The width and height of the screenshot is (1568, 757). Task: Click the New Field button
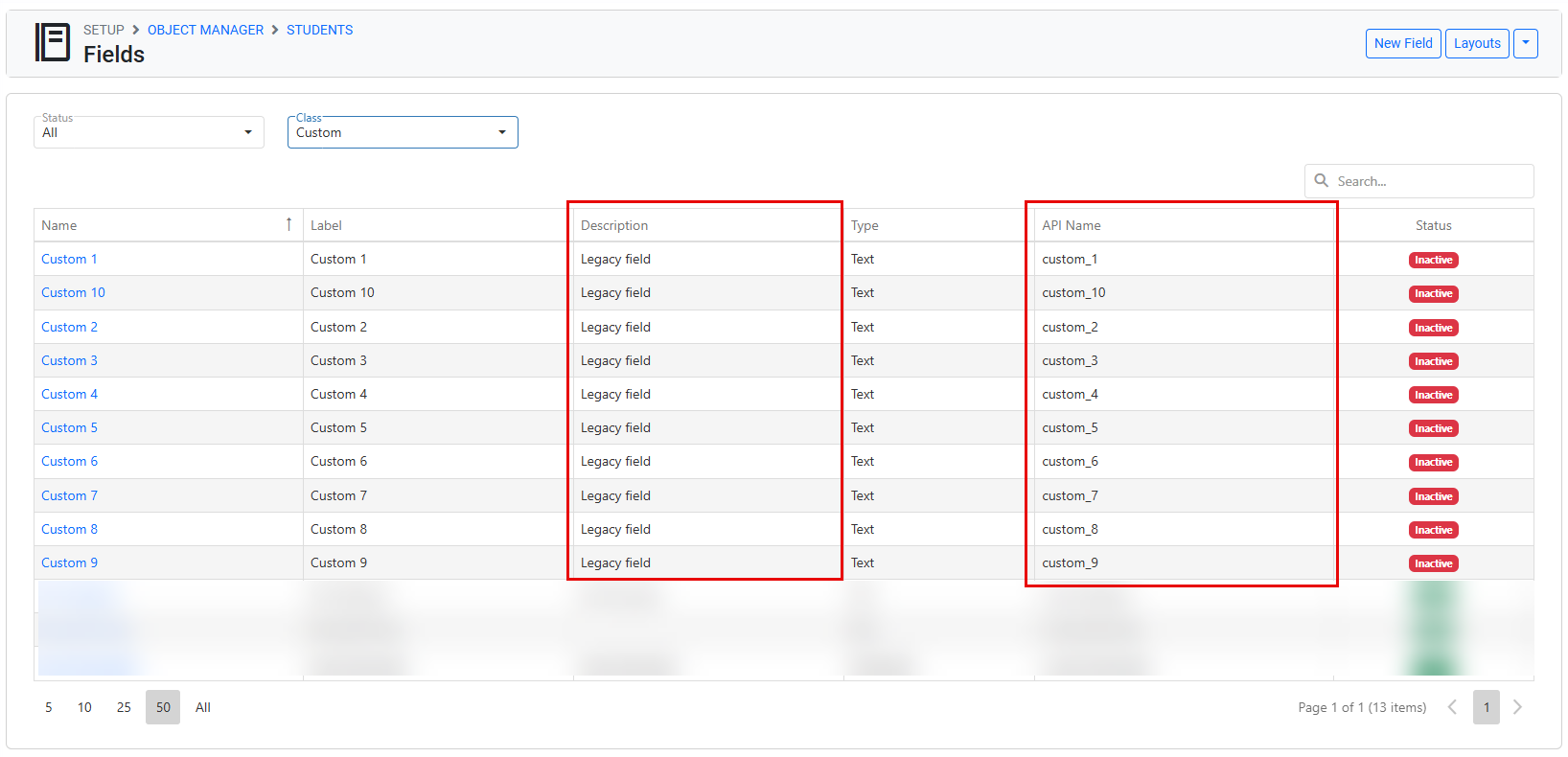coord(1402,43)
